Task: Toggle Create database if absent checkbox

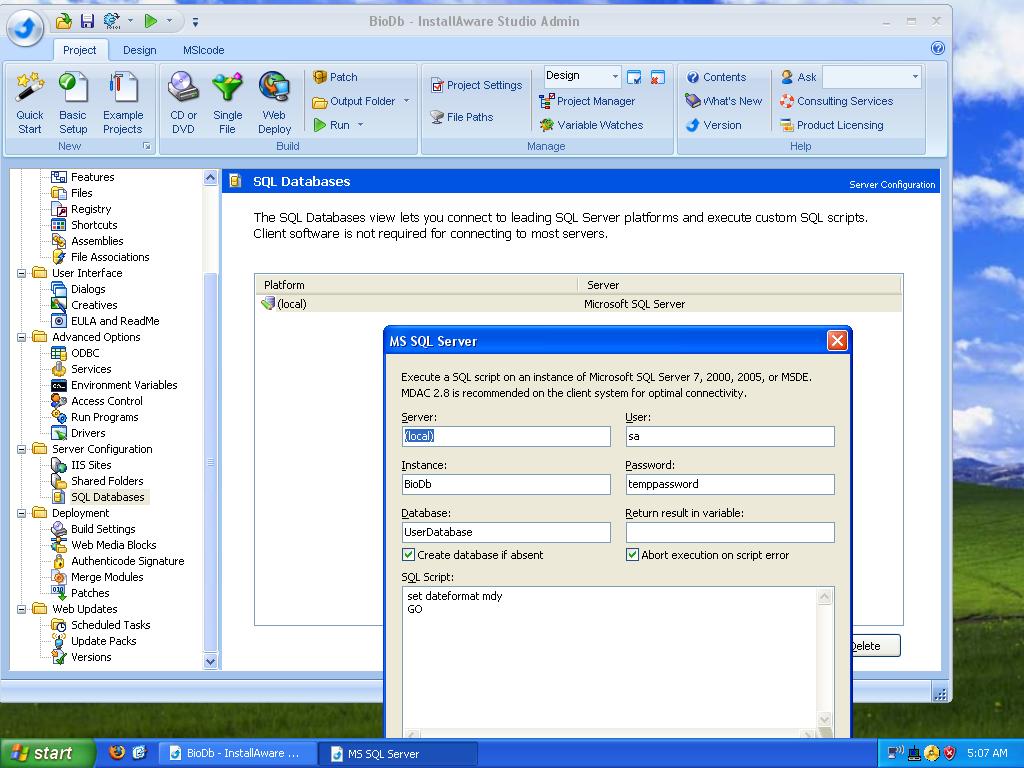Action: tap(408, 555)
